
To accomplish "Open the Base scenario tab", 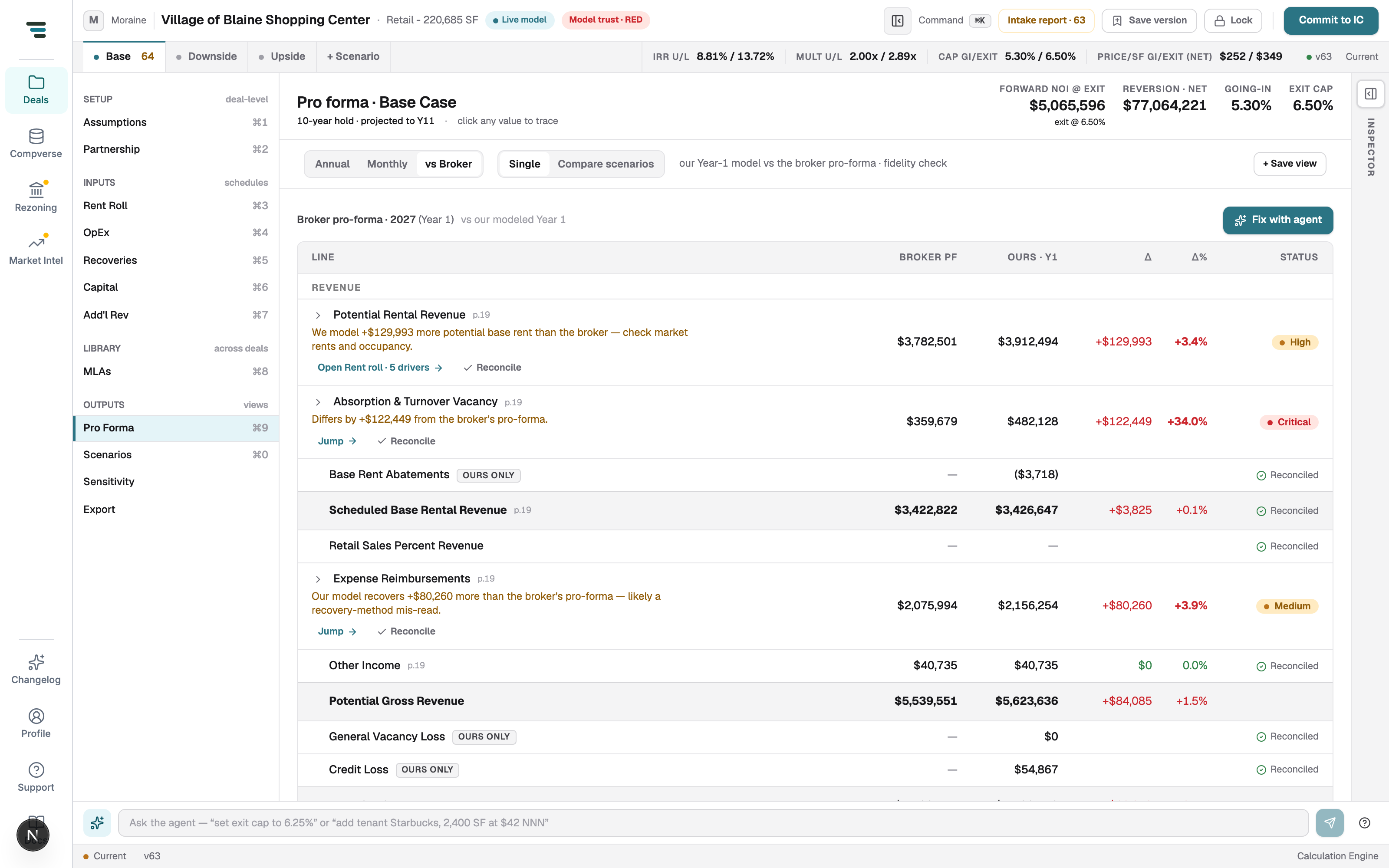I will tap(124, 56).
